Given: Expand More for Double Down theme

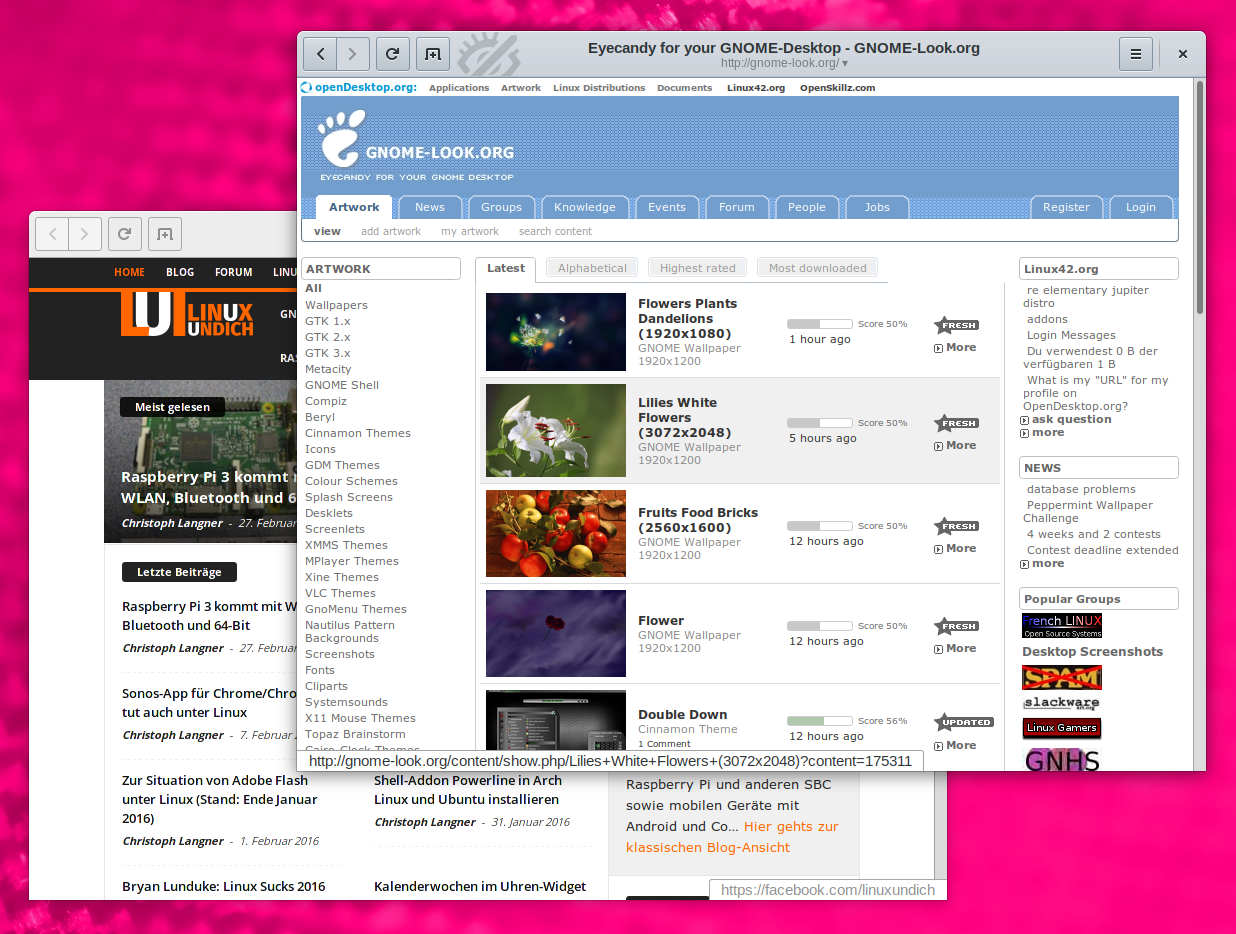Looking at the screenshot, I should point(955,746).
